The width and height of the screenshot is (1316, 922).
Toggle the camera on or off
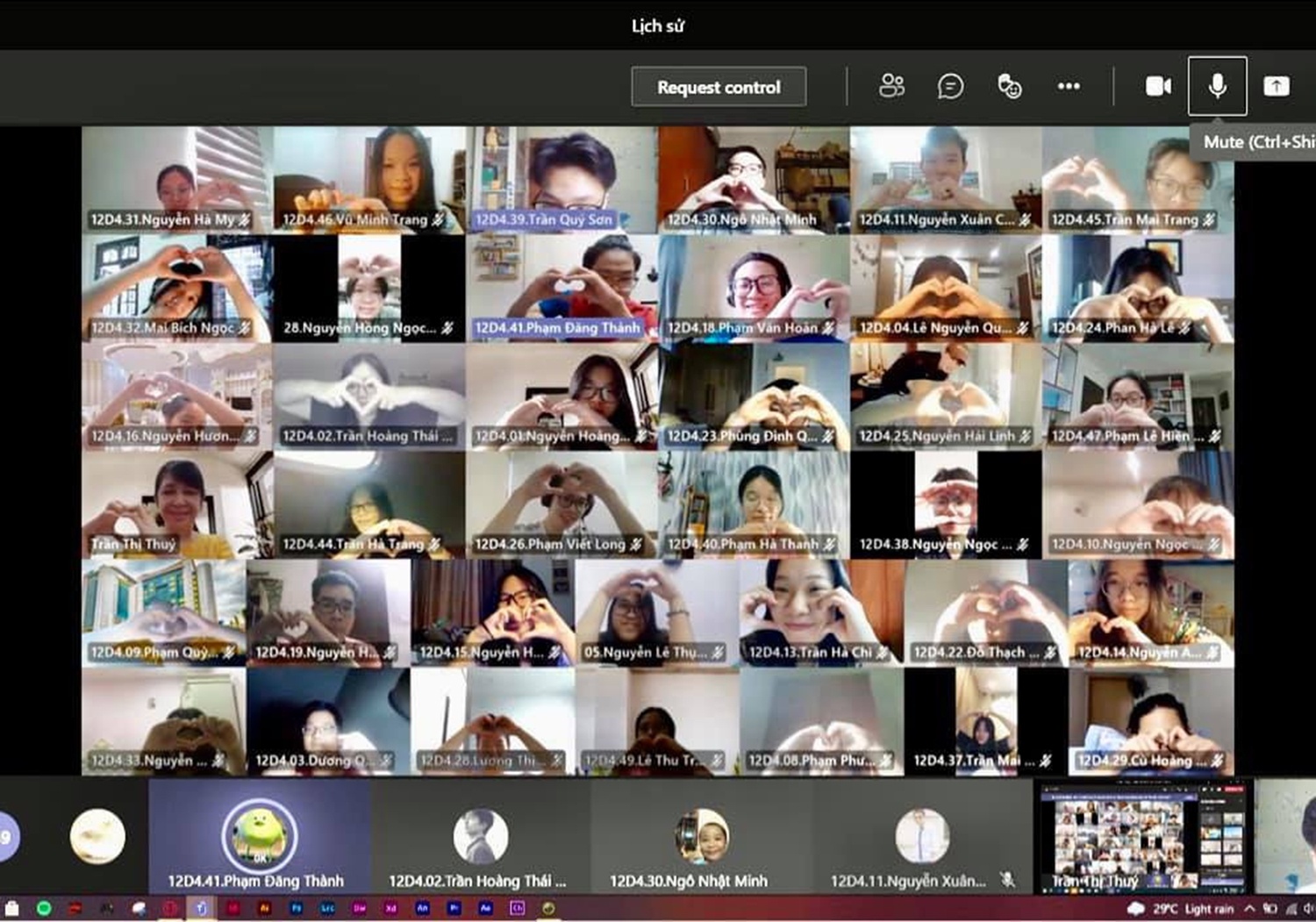1158,86
